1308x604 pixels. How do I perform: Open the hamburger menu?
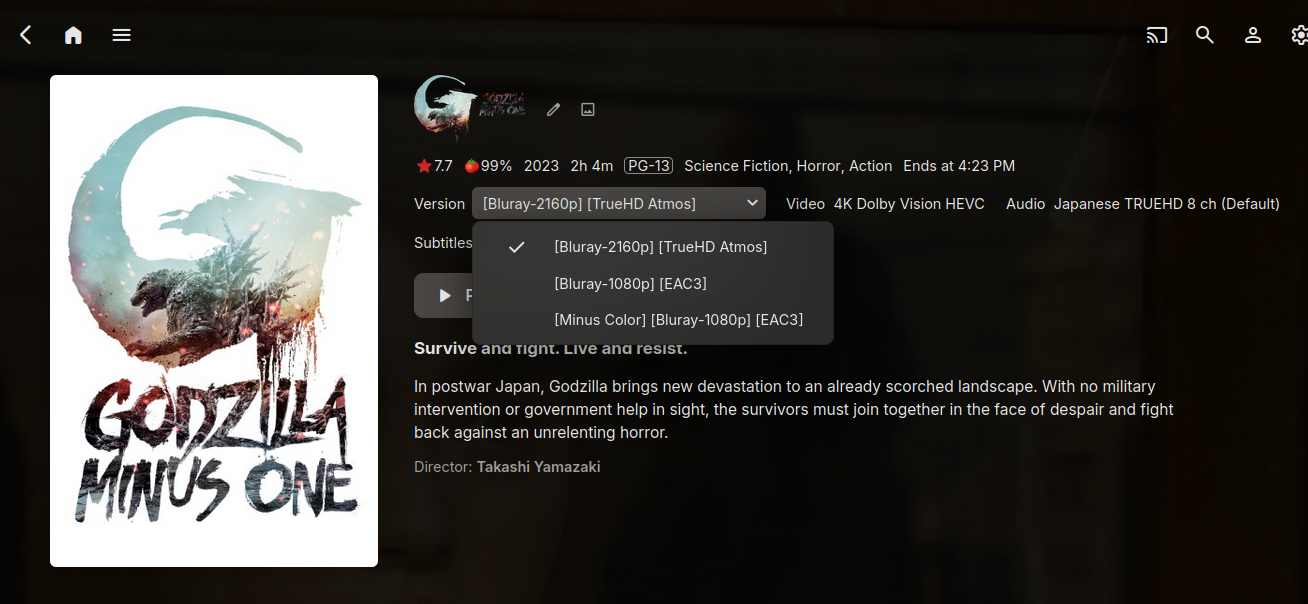121,35
